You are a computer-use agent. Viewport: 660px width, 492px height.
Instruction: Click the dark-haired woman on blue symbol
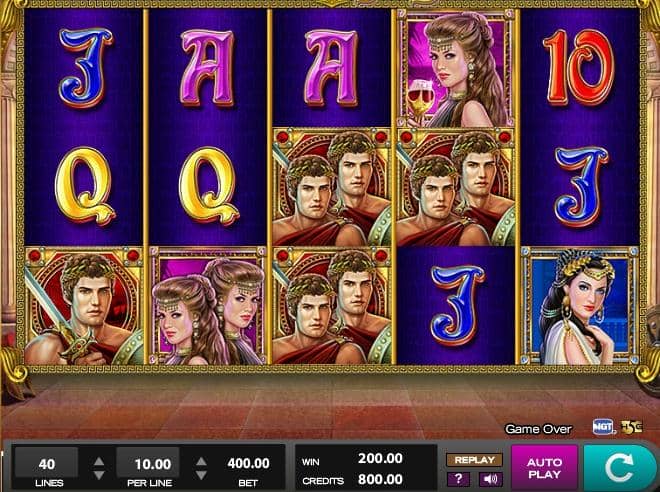(580, 306)
